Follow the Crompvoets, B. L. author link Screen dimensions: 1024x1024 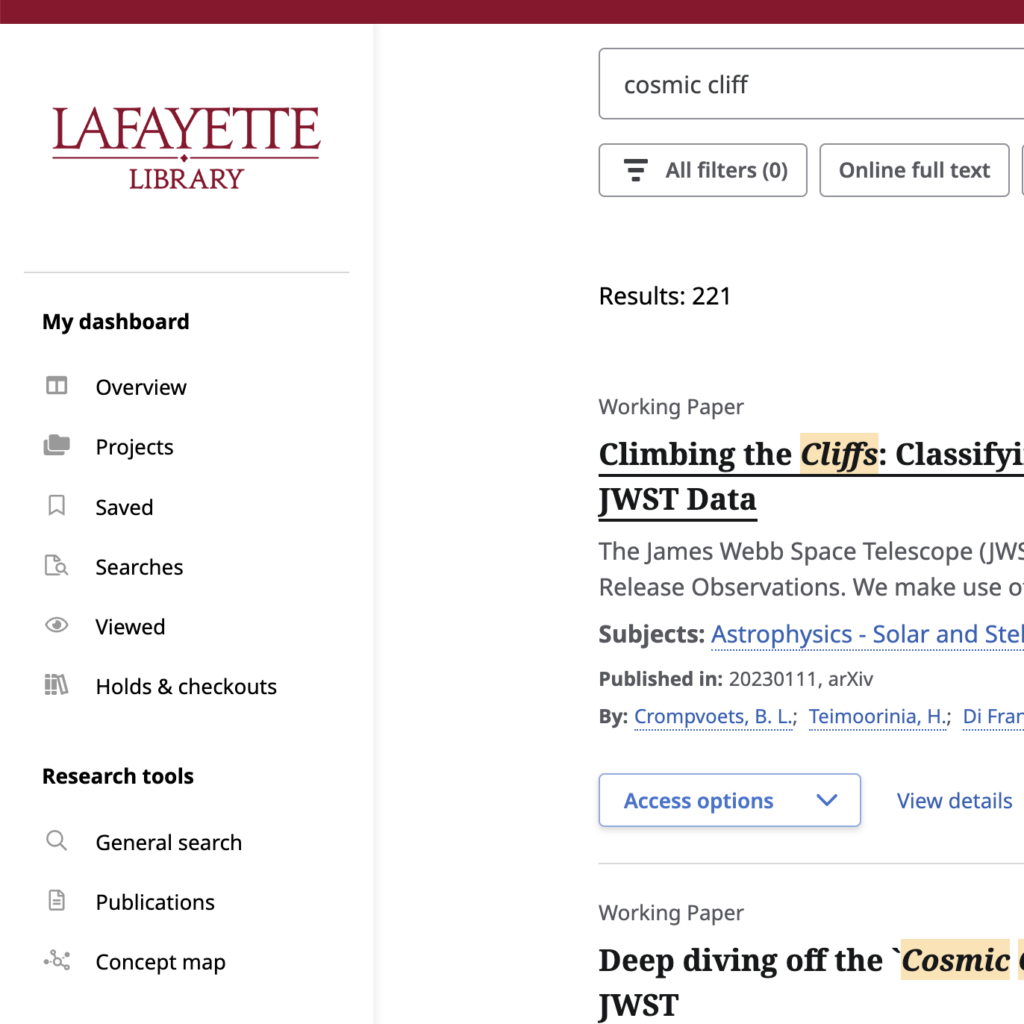click(x=713, y=716)
